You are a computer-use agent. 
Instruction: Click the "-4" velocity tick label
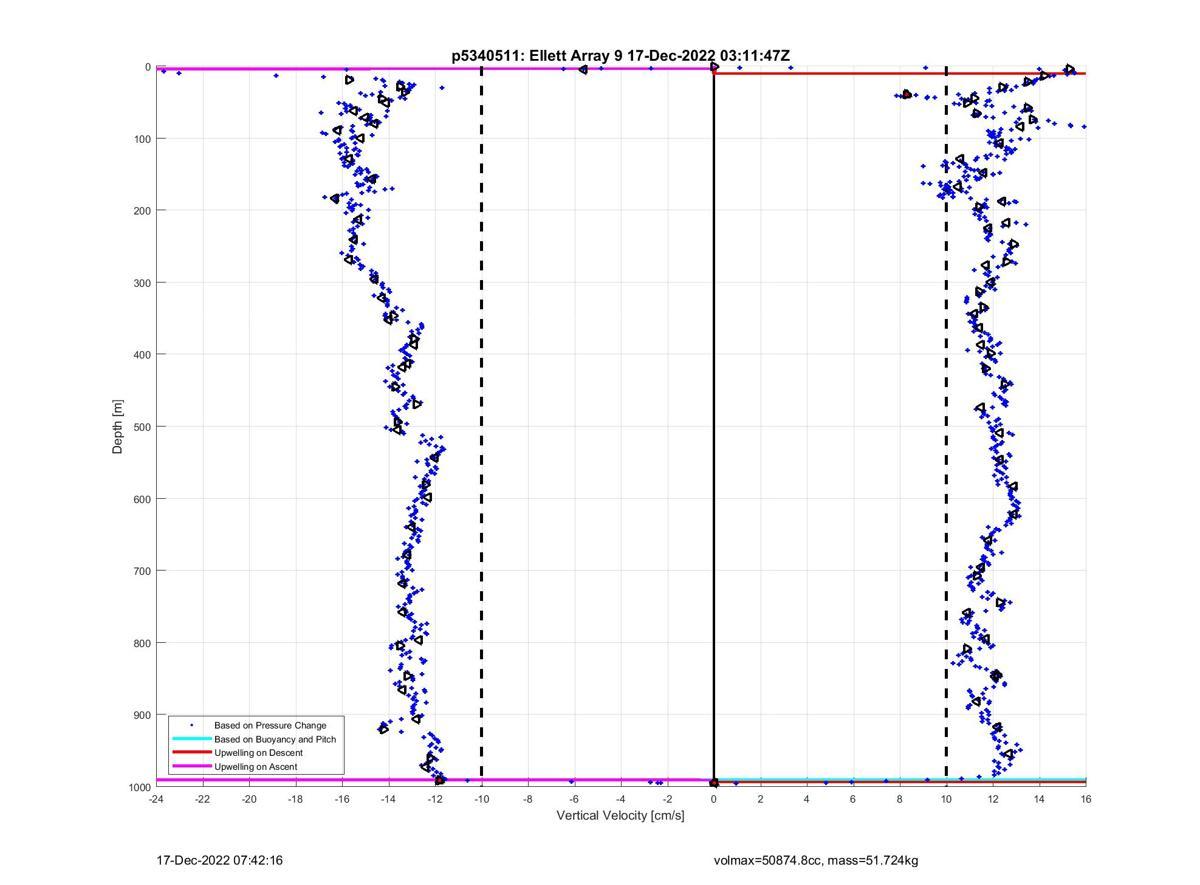coord(621,799)
